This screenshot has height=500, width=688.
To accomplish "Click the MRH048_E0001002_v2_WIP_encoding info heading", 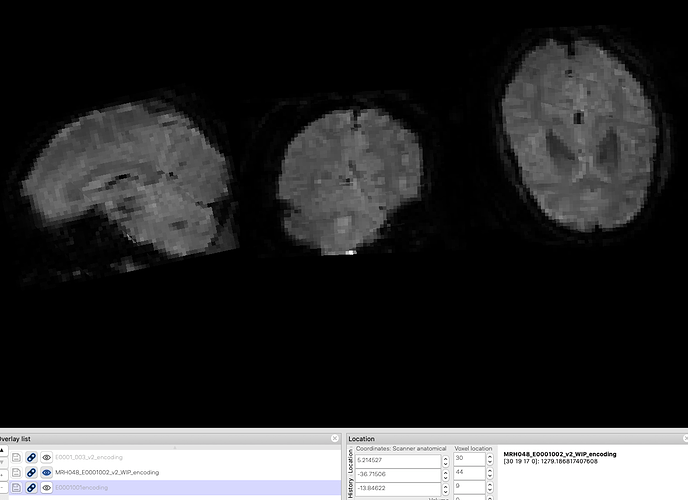I will (x=560, y=454).
